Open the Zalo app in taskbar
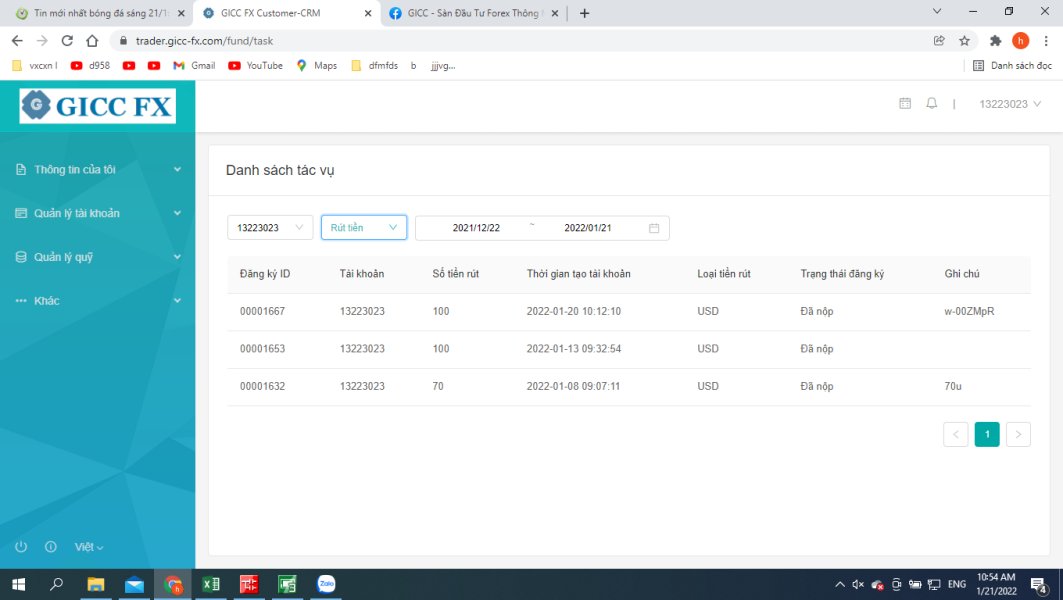Image resolution: width=1063 pixels, height=600 pixels. [326, 584]
